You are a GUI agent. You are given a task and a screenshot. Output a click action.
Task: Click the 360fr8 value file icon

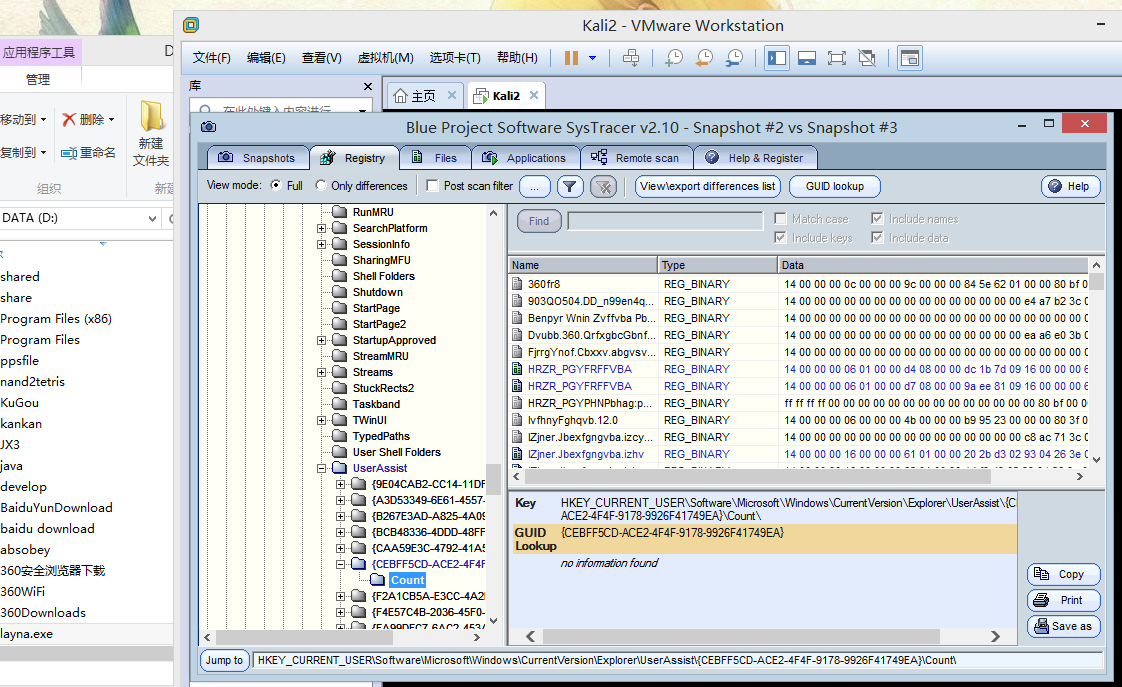[517, 284]
